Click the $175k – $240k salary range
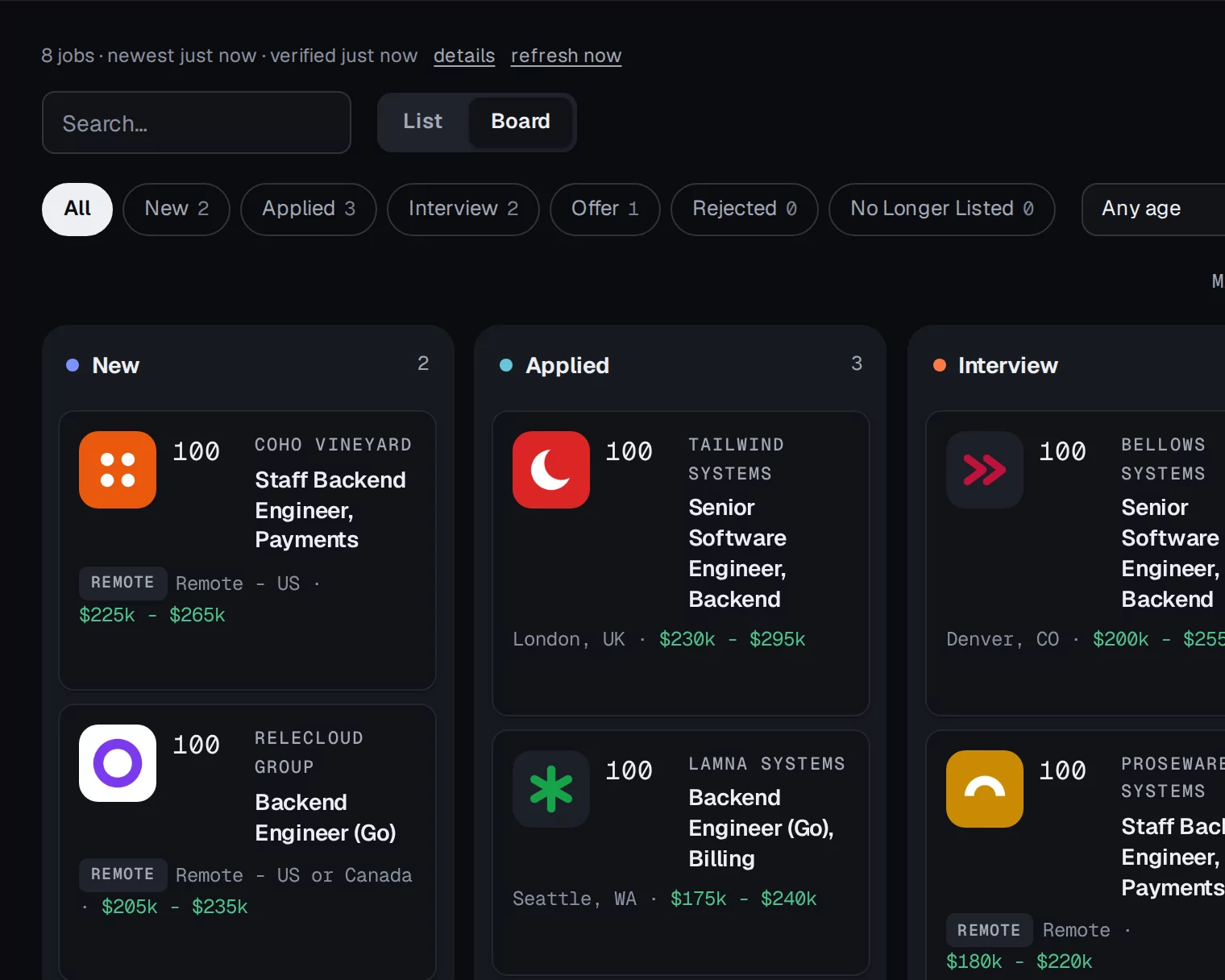The height and width of the screenshot is (980, 1225). (x=744, y=899)
